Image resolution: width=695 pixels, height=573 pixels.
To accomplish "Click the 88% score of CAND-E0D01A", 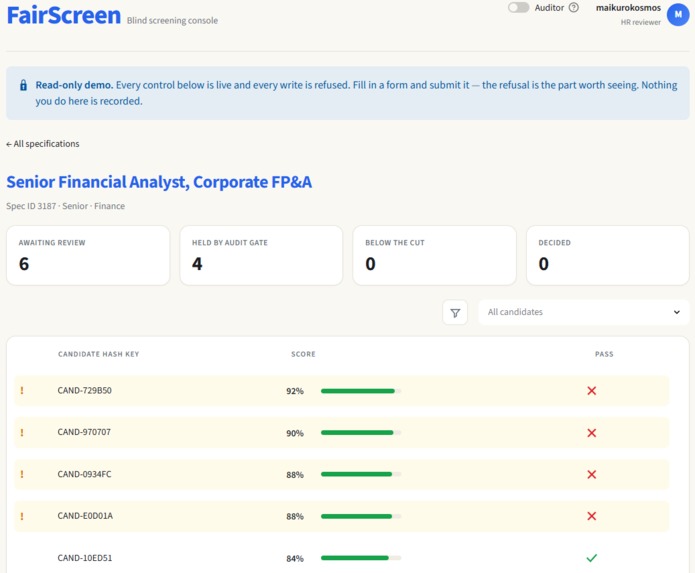I will point(295,516).
